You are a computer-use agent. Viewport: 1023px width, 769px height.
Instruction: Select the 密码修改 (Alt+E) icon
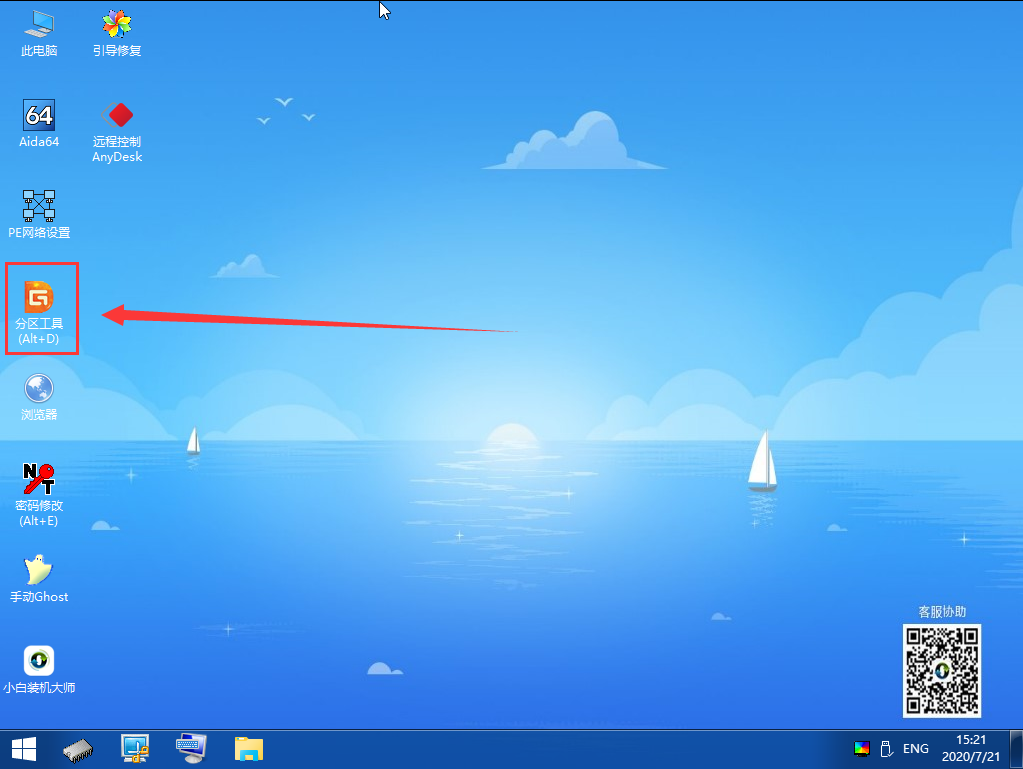coord(39,494)
